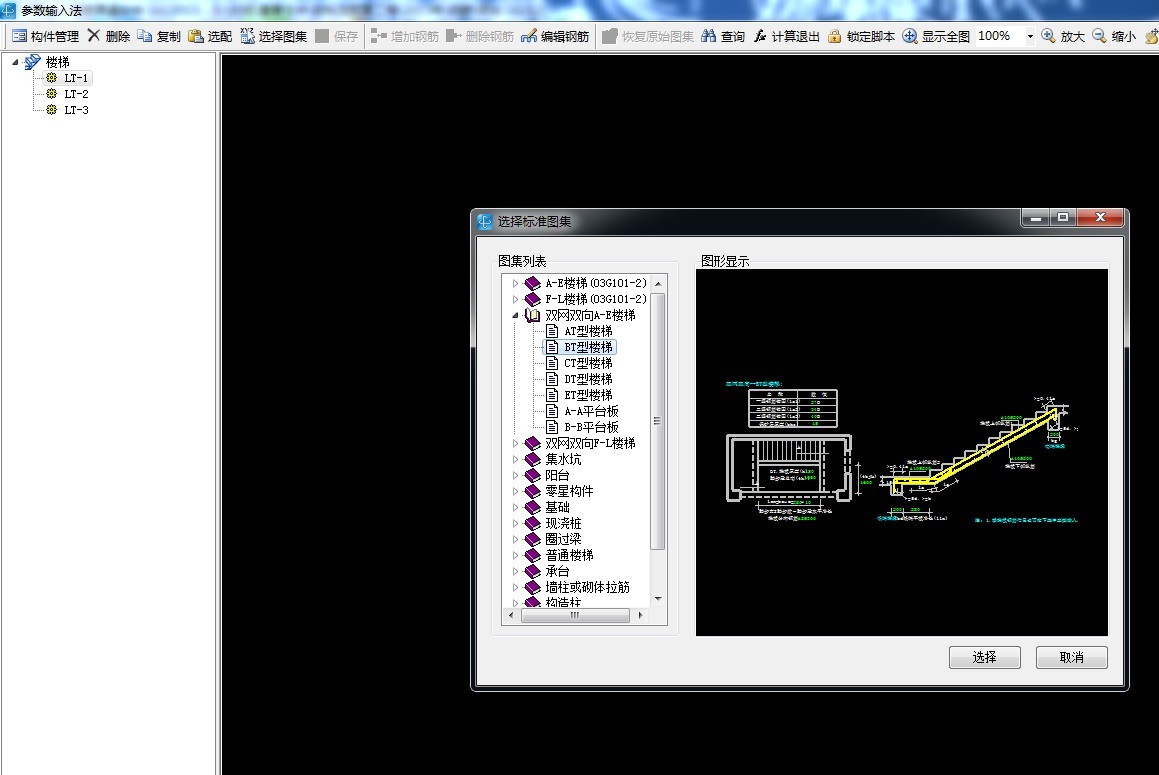Open the 100% zoom level dropdown

click(x=1029, y=36)
